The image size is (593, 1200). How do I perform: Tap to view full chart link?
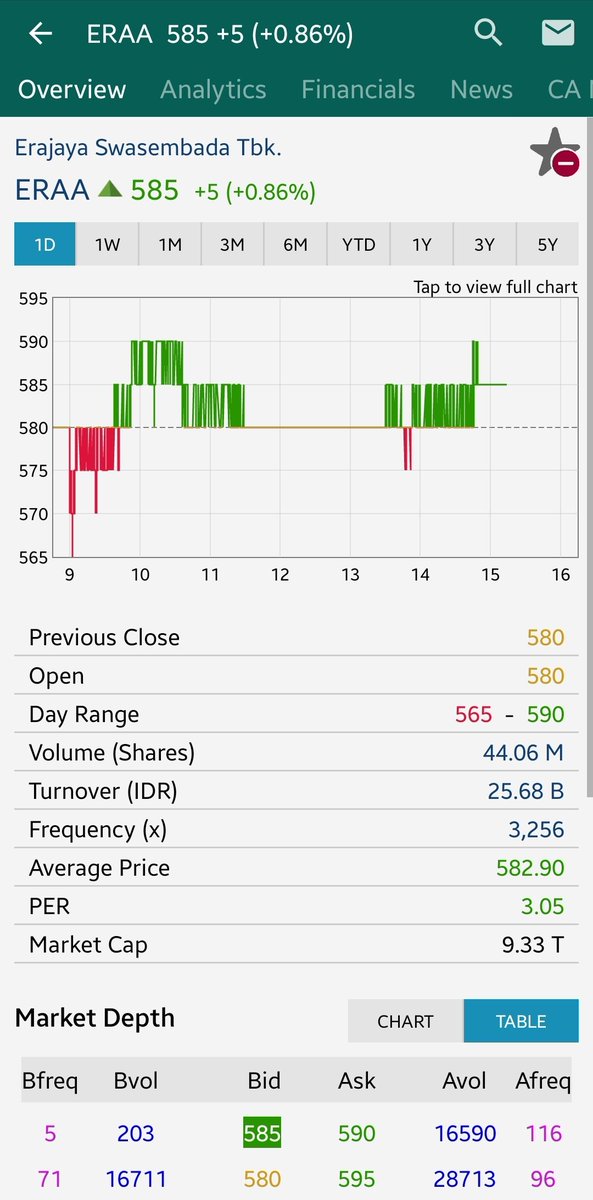[x=495, y=287]
